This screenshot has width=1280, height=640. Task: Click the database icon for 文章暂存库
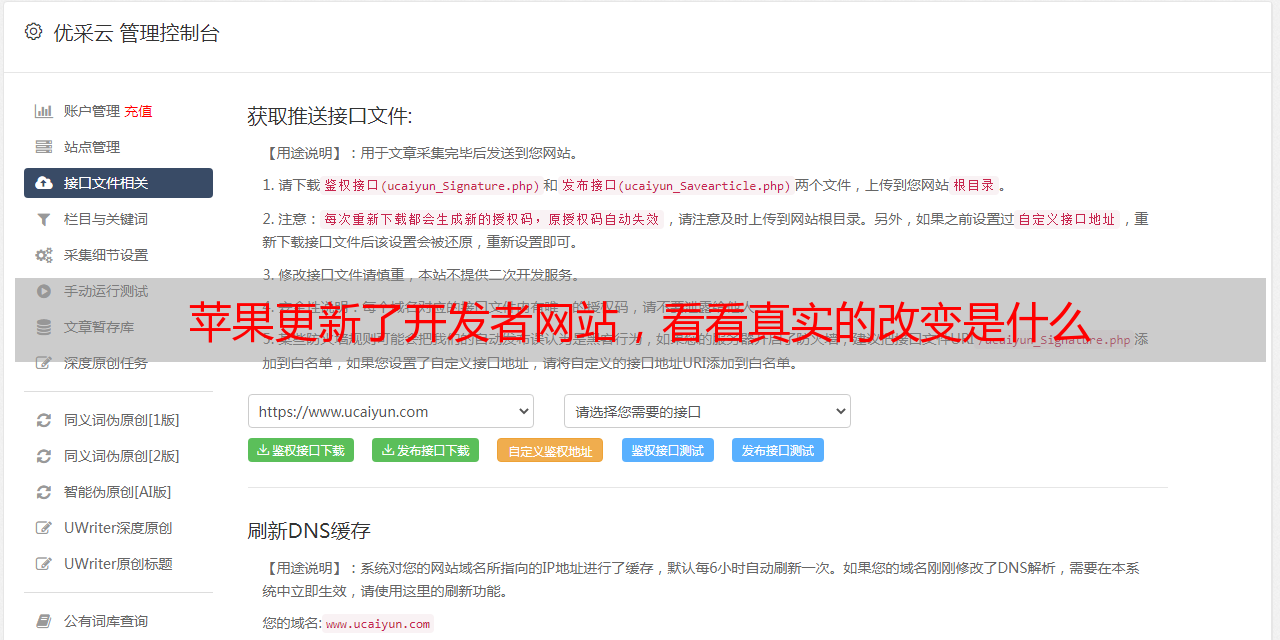coord(44,327)
